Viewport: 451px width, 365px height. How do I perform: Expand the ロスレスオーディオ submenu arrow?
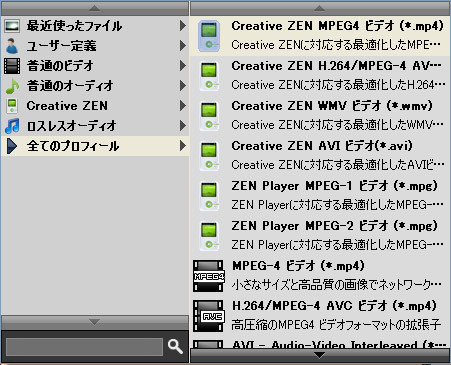tap(183, 126)
